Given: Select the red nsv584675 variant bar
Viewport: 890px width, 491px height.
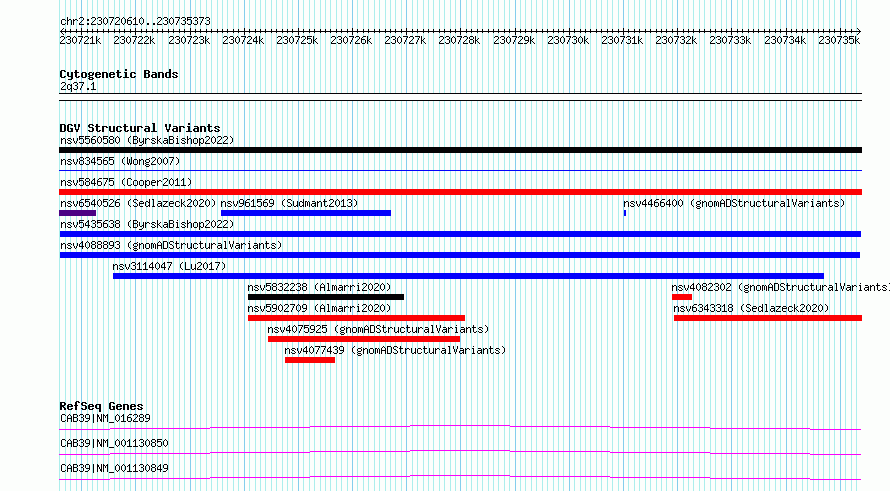Looking at the screenshot, I should [x=460, y=192].
